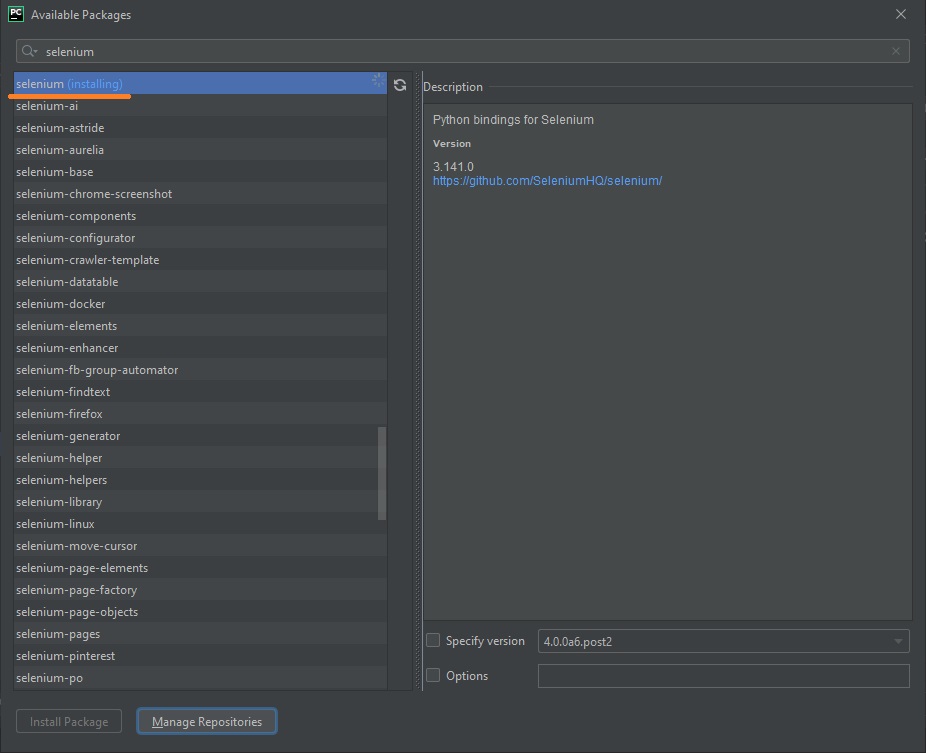
Task: Select selenium-chrome-screenshot package
Action: click(200, 194)
